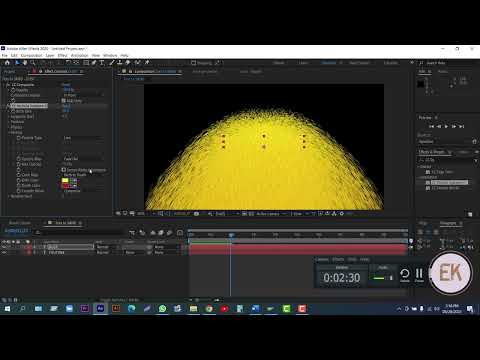The height and width of the screenshot is (360, 480).
Task: Toggle visibility eye of second timeline layer
Action: point(4,253)
